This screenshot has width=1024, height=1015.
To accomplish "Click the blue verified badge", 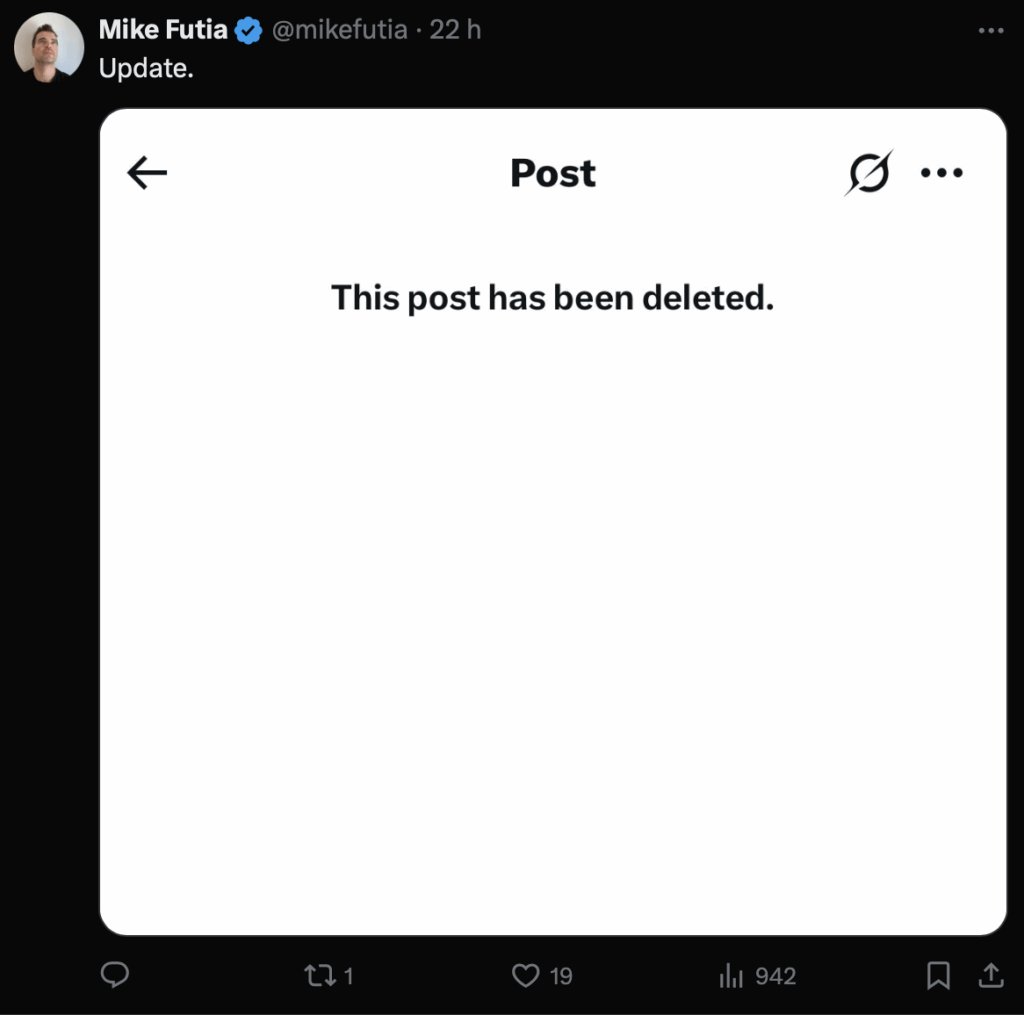I will coord(248,31).
